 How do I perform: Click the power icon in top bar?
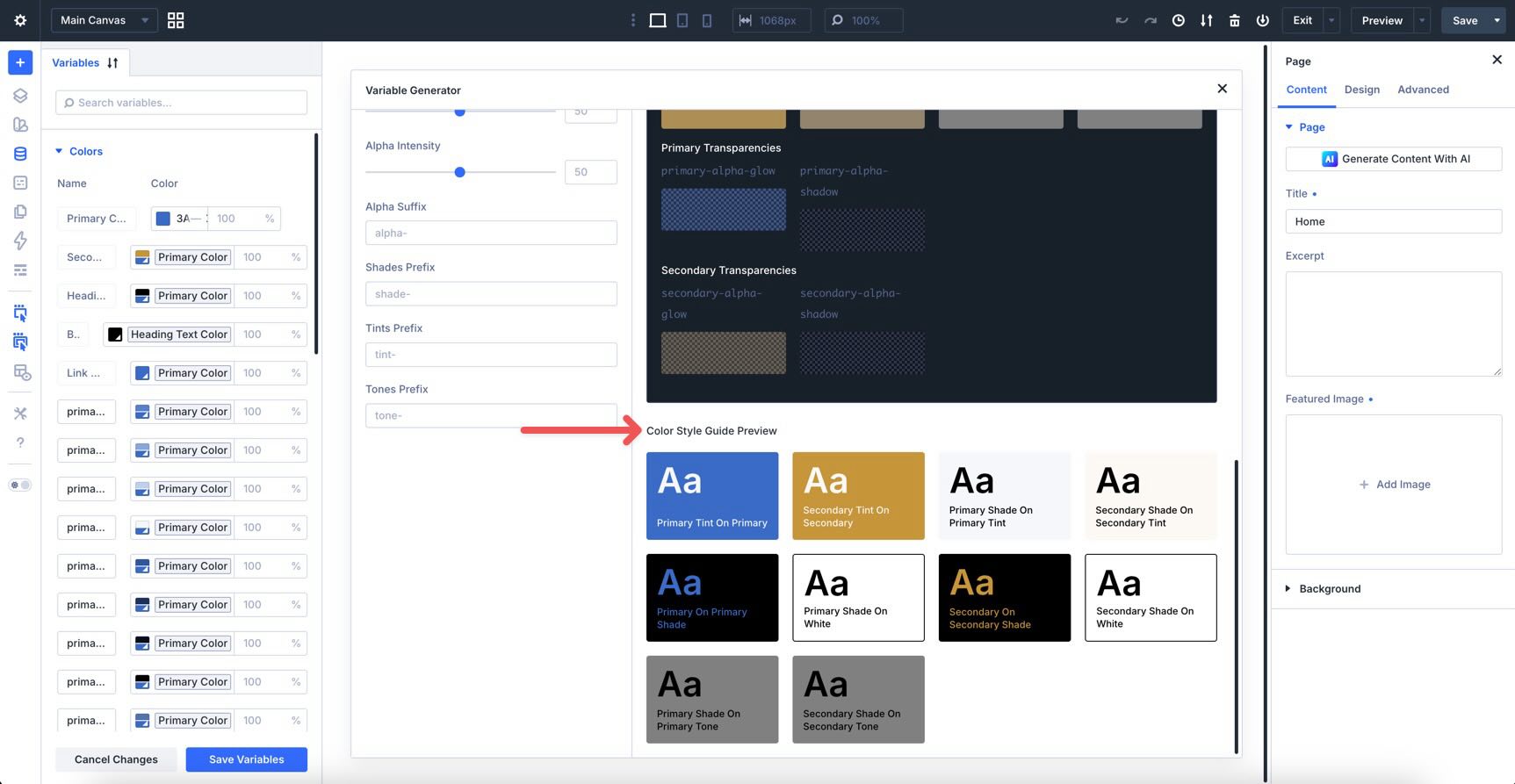[x=1262, y=20]
